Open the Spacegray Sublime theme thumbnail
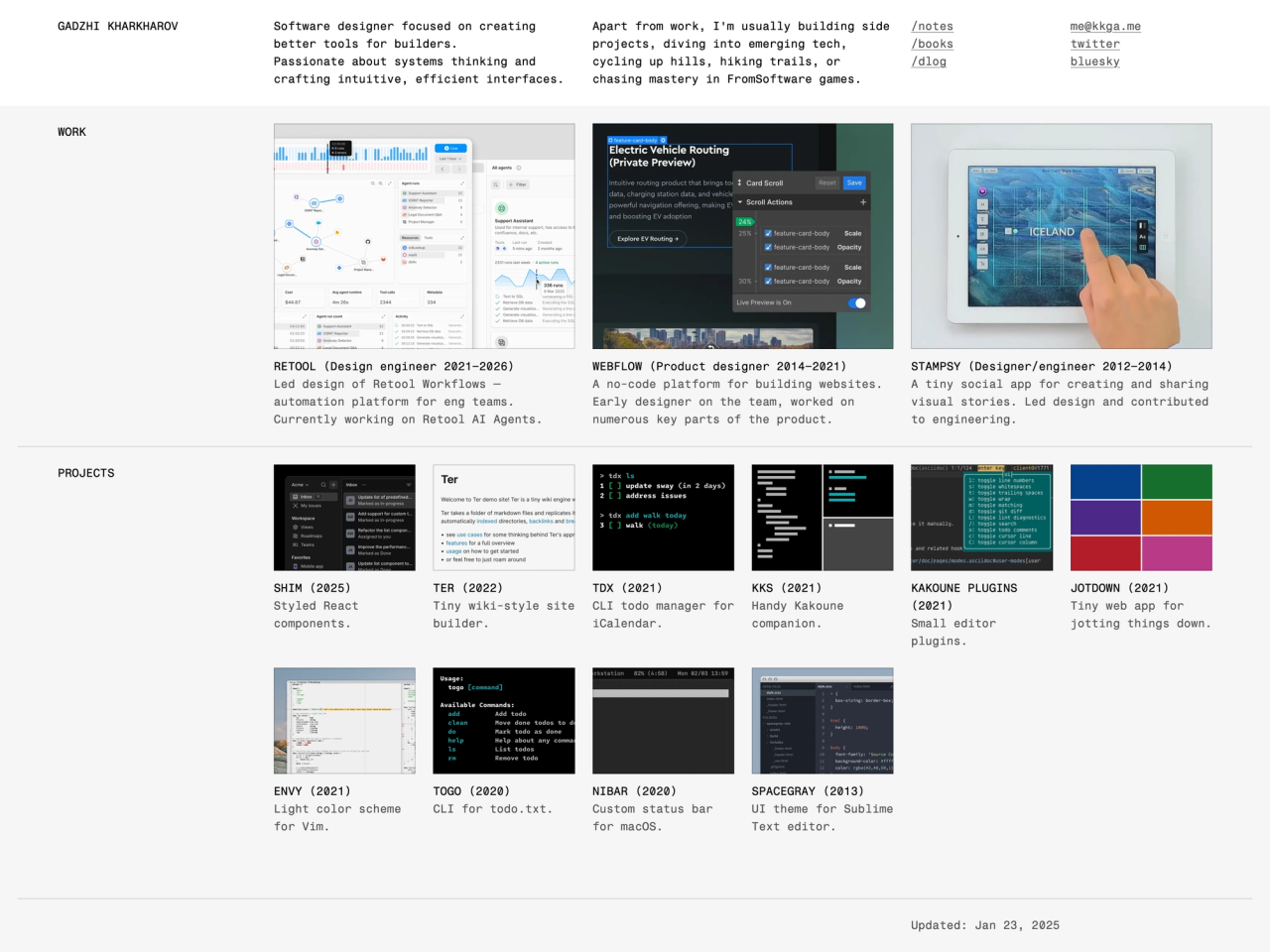This screenshot has height=952, width=1270. coord(823,721)
